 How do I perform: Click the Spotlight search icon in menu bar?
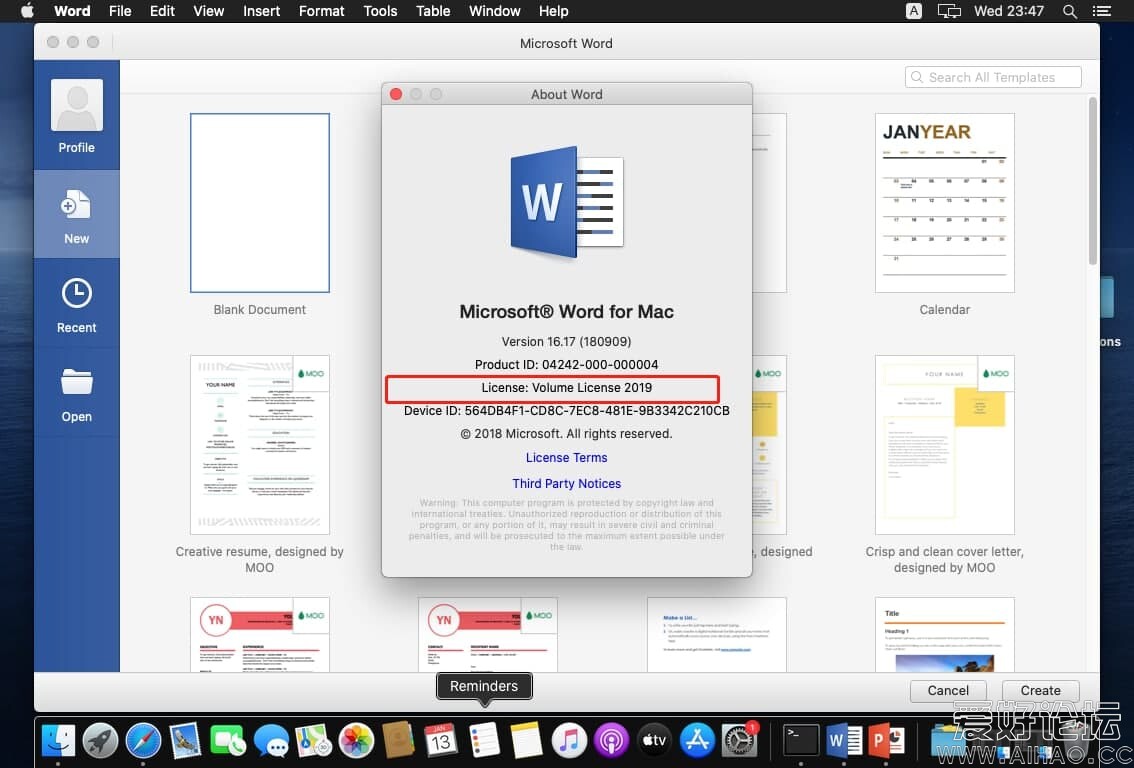pyautogui.click(x=1070, y=11)
